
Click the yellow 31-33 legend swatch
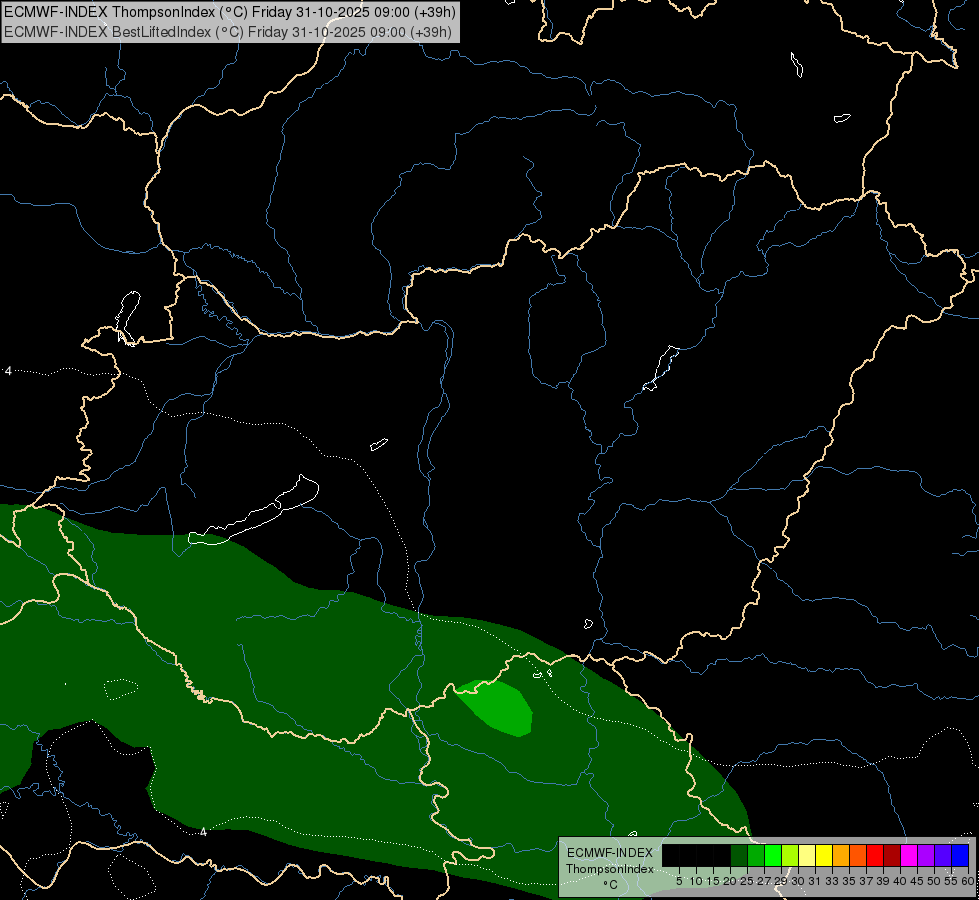tap(824, 855)
